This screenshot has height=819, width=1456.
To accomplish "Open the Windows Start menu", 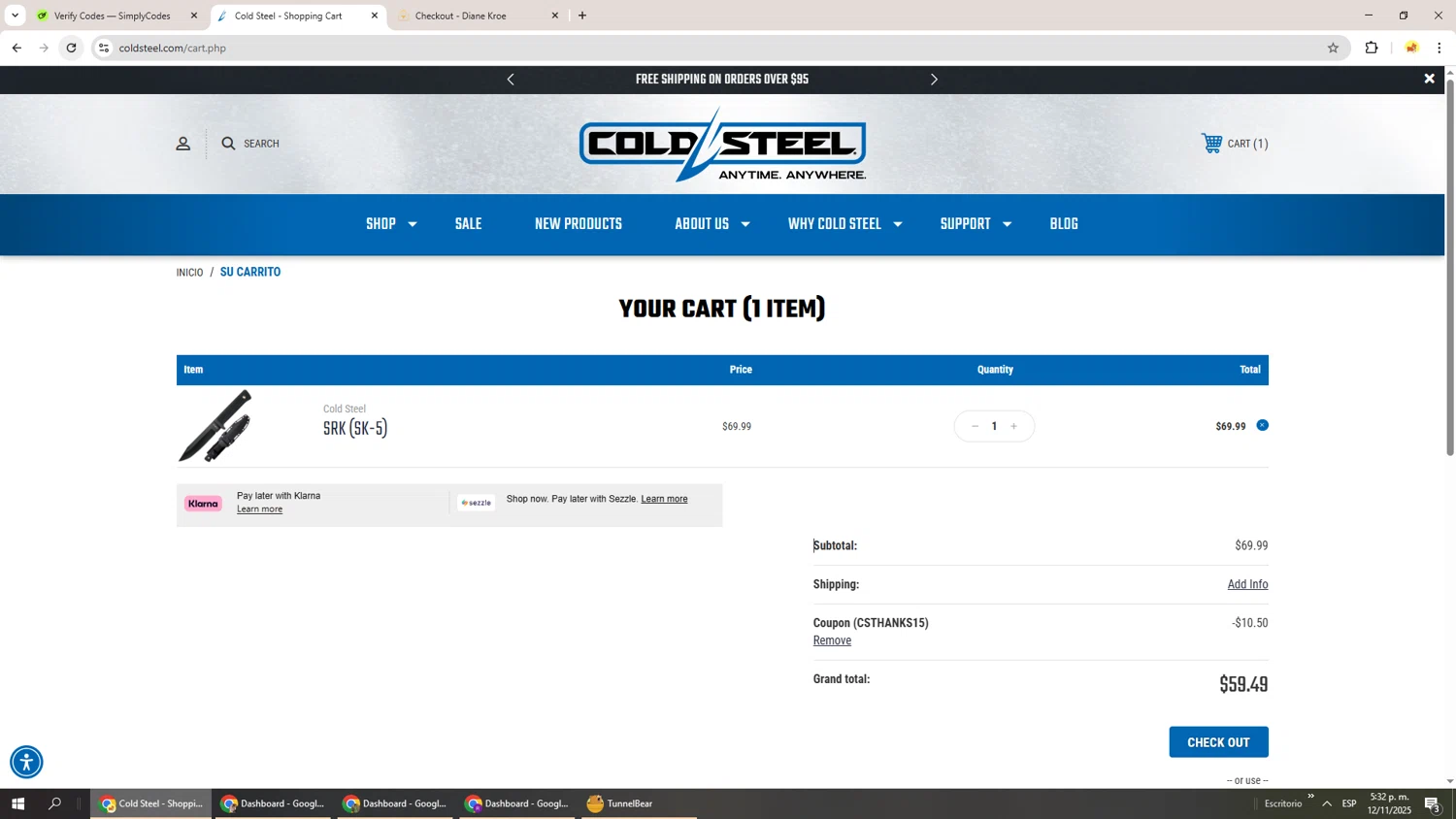I will [x=17, y=803].
